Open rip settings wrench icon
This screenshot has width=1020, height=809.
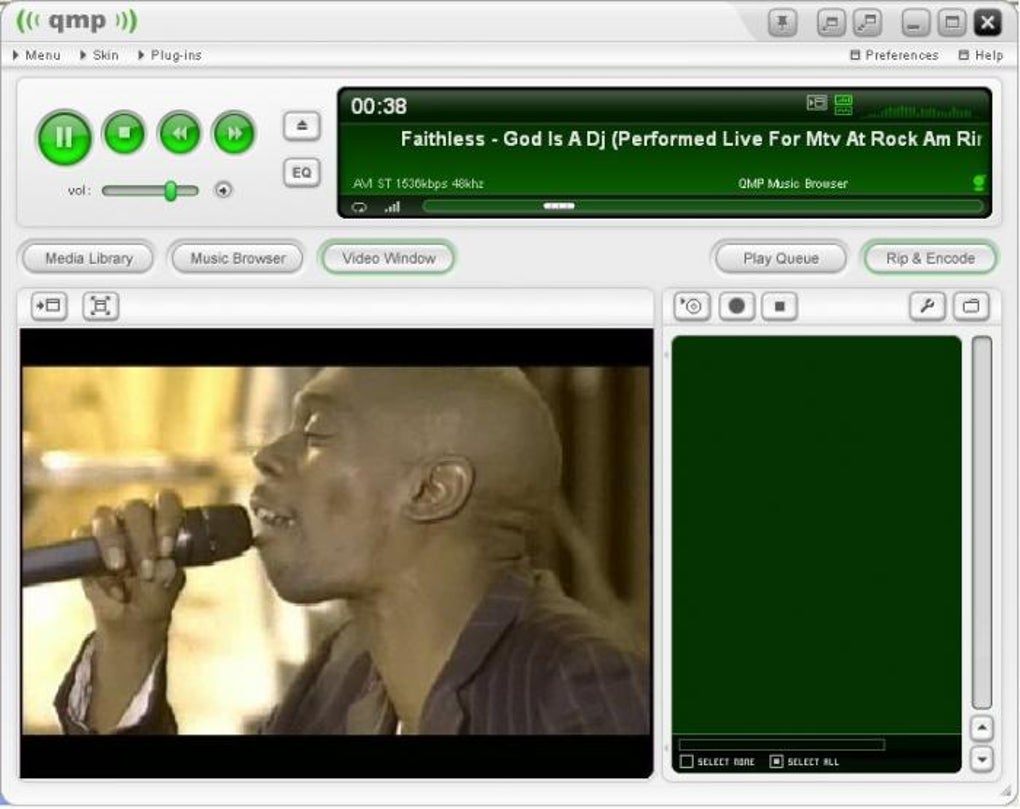click(927, 306)
